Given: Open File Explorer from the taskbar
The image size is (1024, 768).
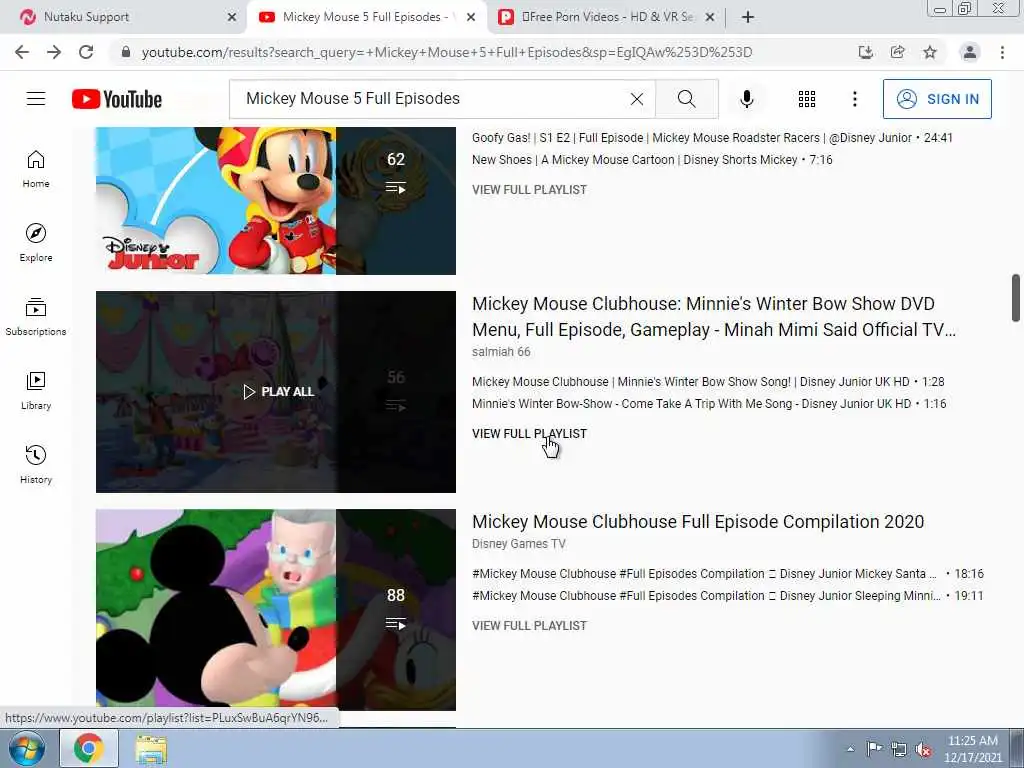Looking at the screenshot, I should pyautogui.click(x=151, y=749).
